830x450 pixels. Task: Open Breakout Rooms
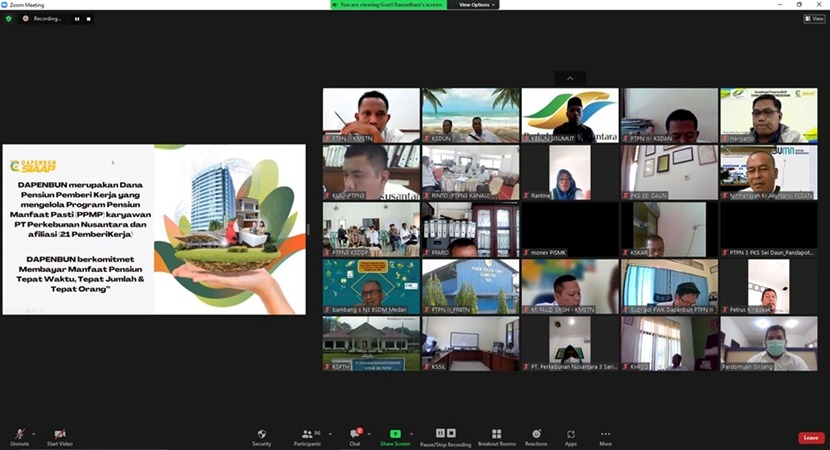coord(496,435)
